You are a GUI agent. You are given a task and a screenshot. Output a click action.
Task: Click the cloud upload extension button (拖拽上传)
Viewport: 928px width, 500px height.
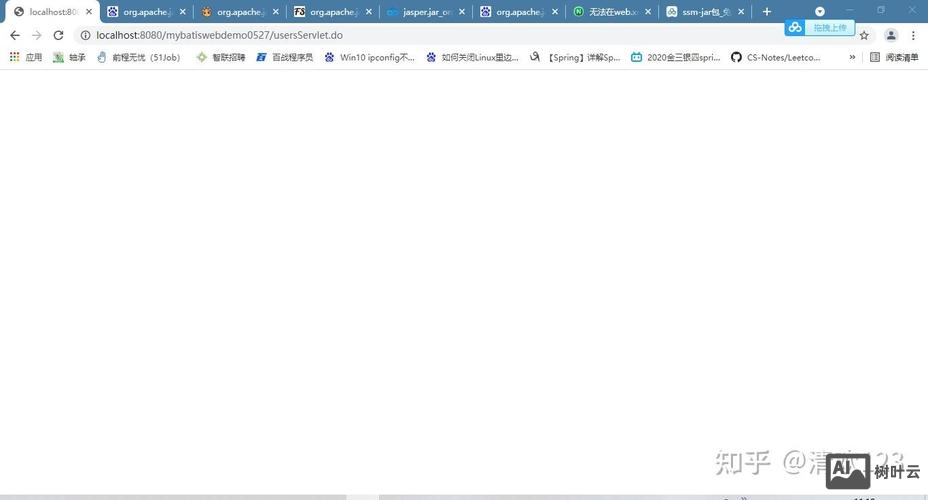point(819,27)
